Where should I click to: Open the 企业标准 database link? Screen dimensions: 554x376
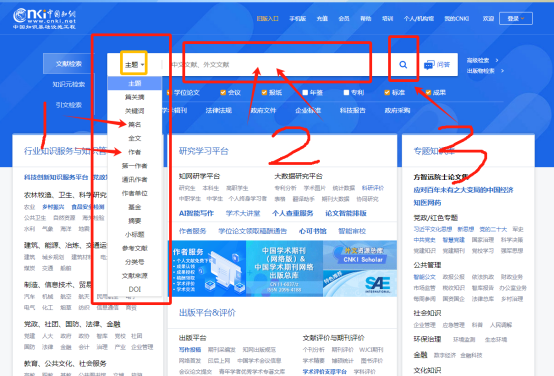click(x=308, y=111)
